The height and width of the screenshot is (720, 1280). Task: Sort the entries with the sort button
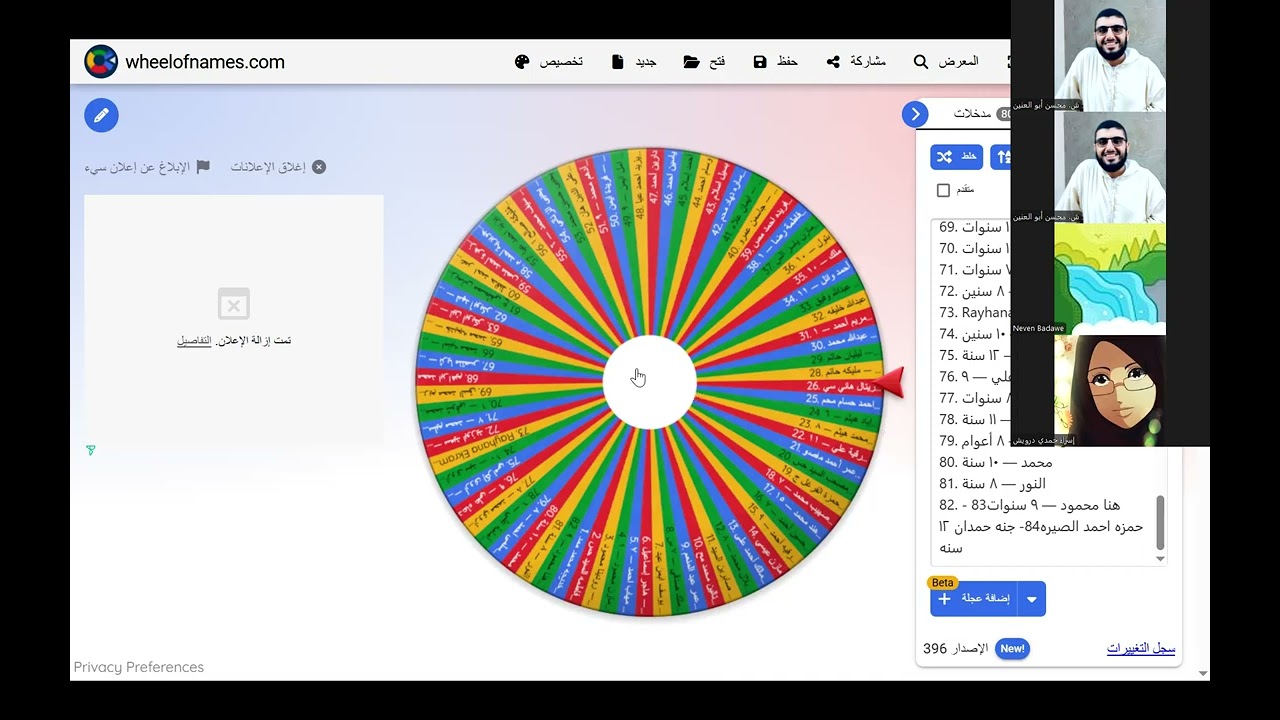1001,157
